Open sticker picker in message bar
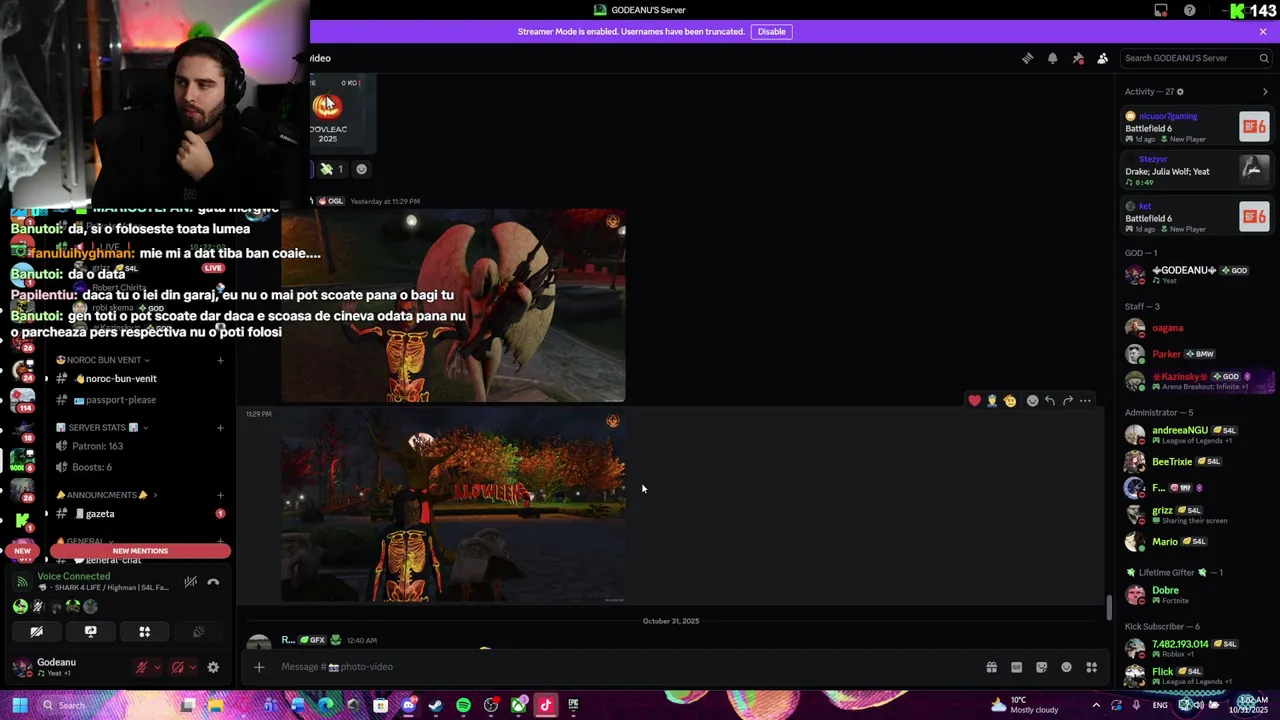 [1041, 667]
